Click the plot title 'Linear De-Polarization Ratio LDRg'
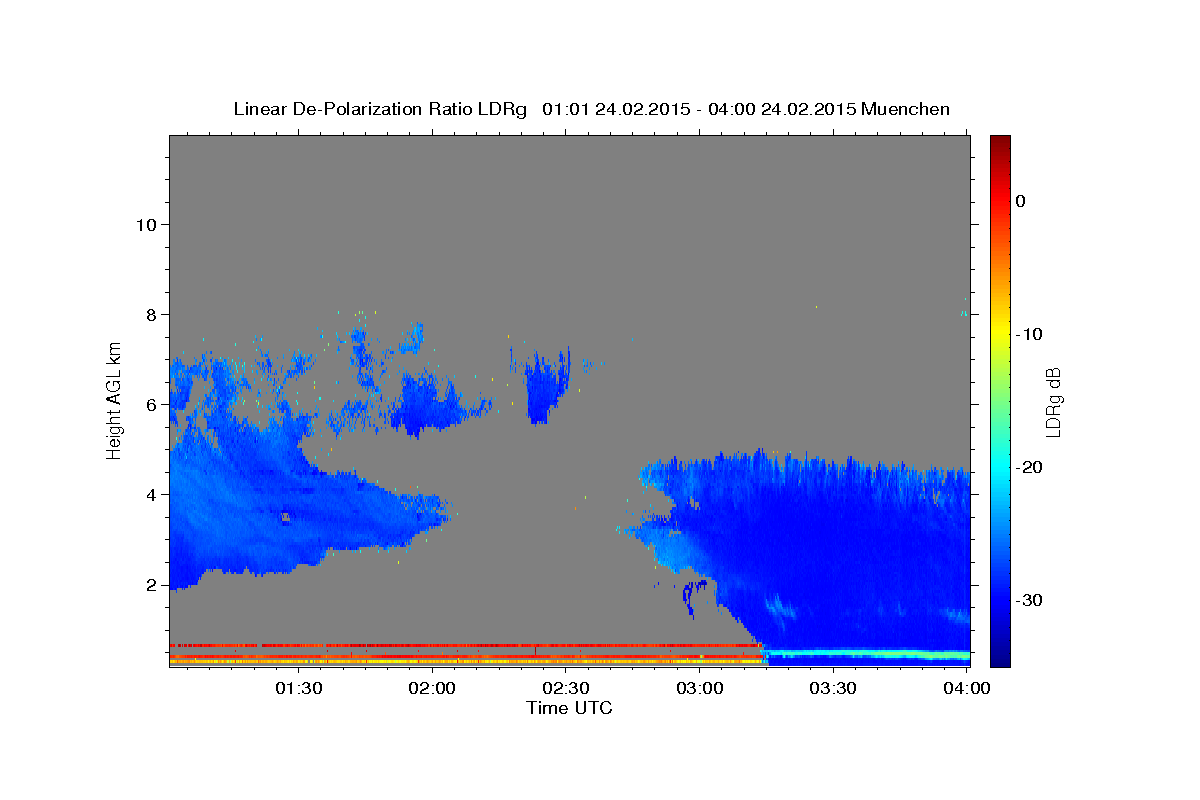Viewport: 1200px width, 800px height. tap(380, 109)
